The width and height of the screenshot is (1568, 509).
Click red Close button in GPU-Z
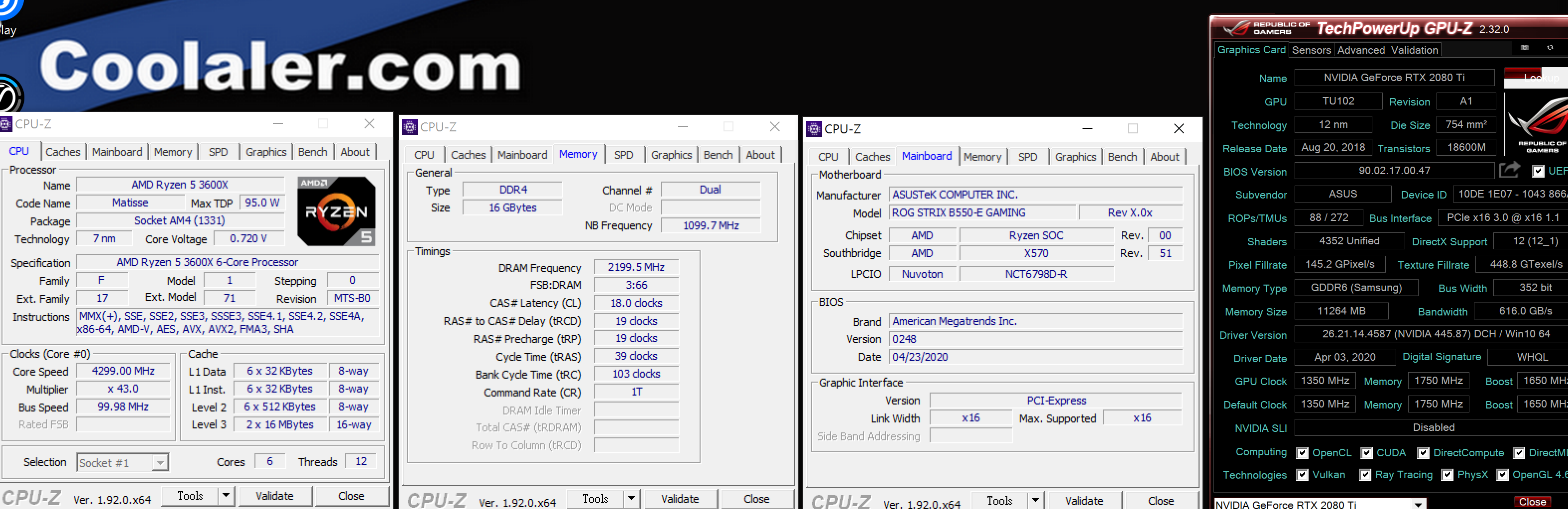(x=1532, y=502)
